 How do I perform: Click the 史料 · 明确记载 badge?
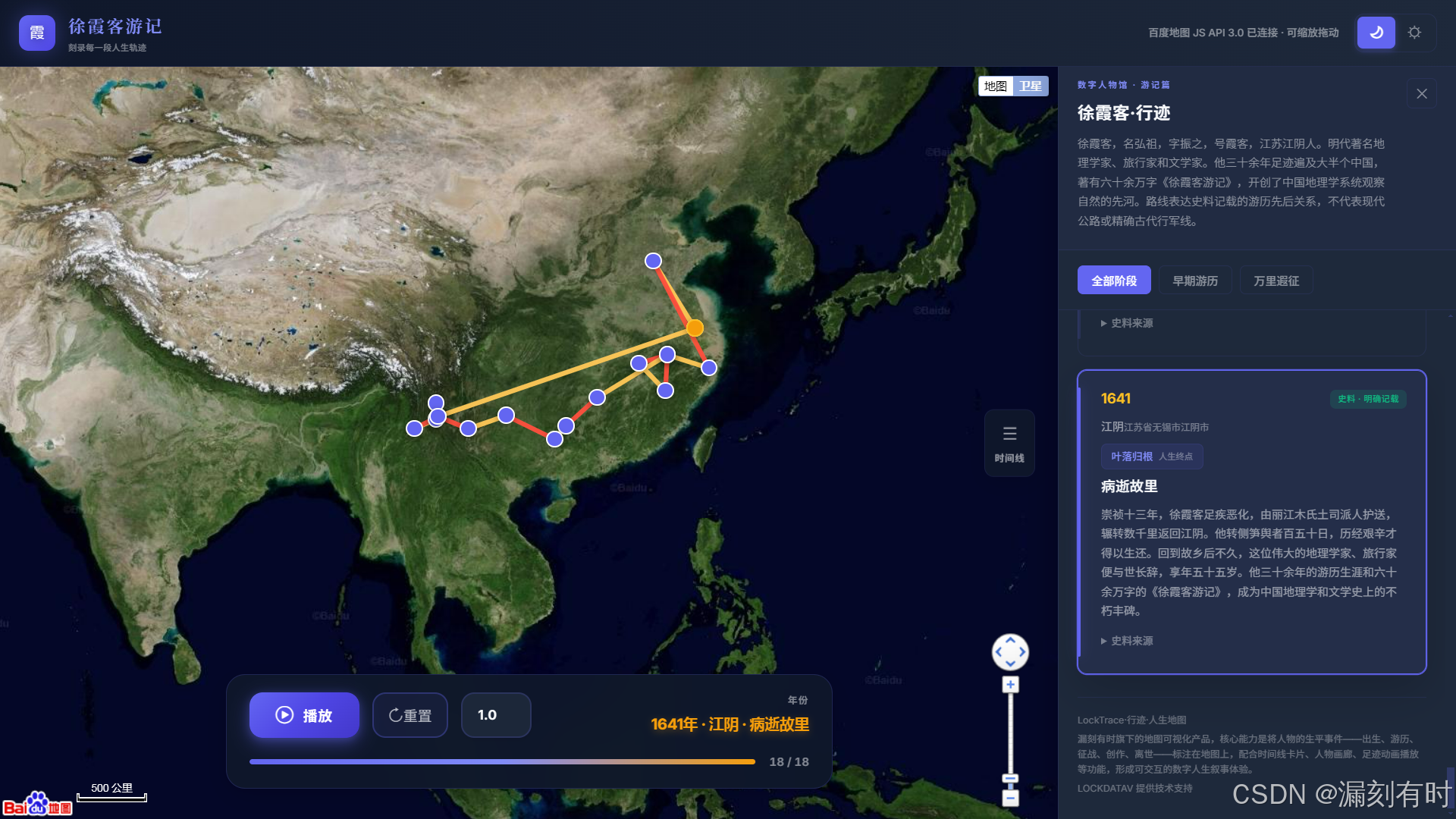[1368, 399]
